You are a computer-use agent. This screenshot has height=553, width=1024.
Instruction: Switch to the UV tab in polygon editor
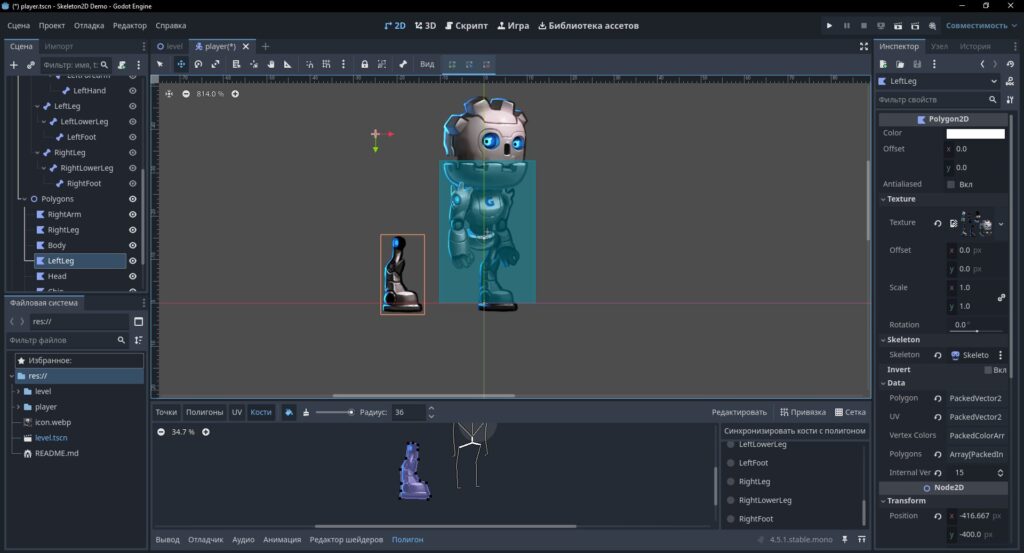pyautogui.click(x=237, y=412)
